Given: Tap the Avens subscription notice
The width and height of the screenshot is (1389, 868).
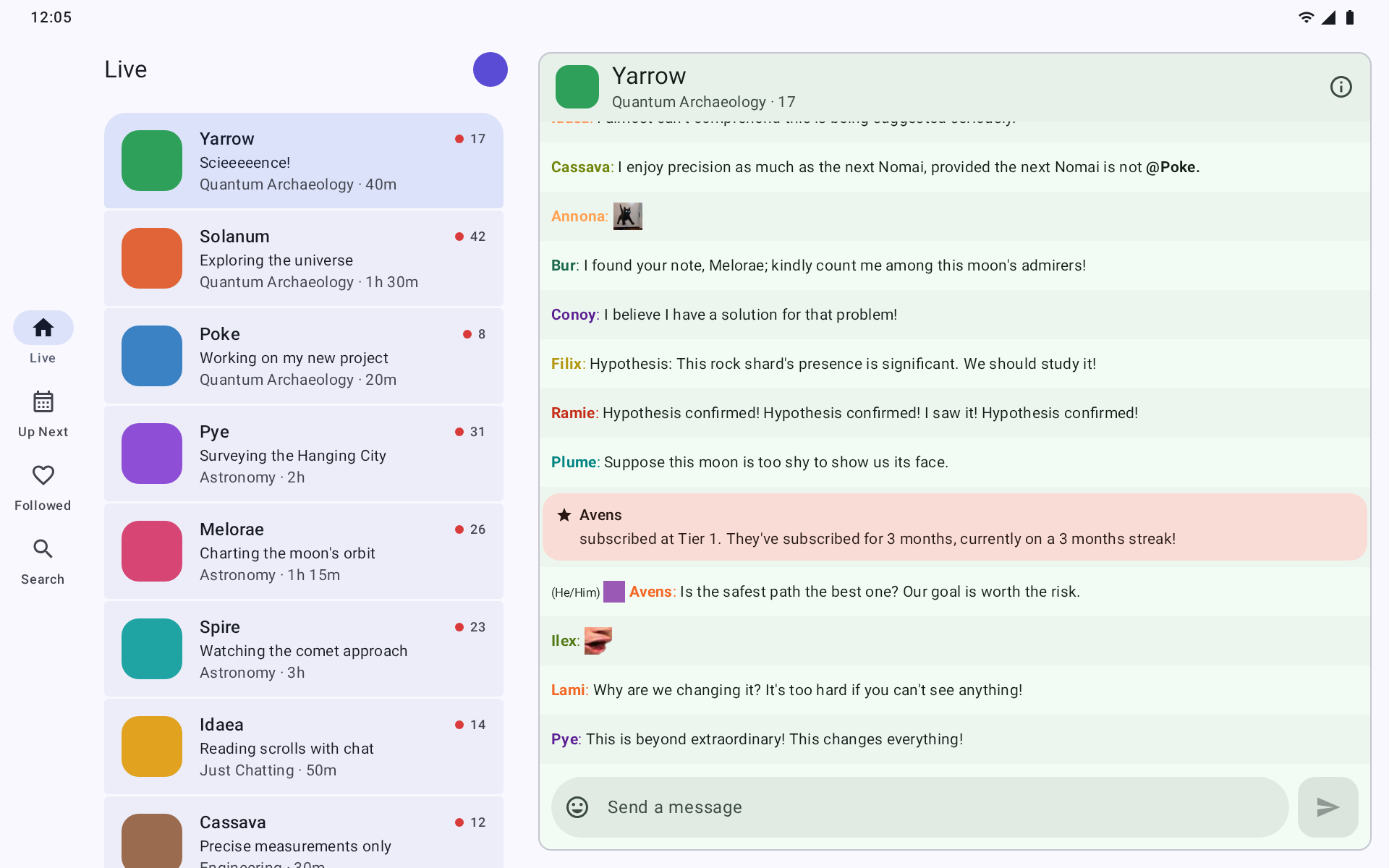Looking at the screenshot, I should point(955,527).
